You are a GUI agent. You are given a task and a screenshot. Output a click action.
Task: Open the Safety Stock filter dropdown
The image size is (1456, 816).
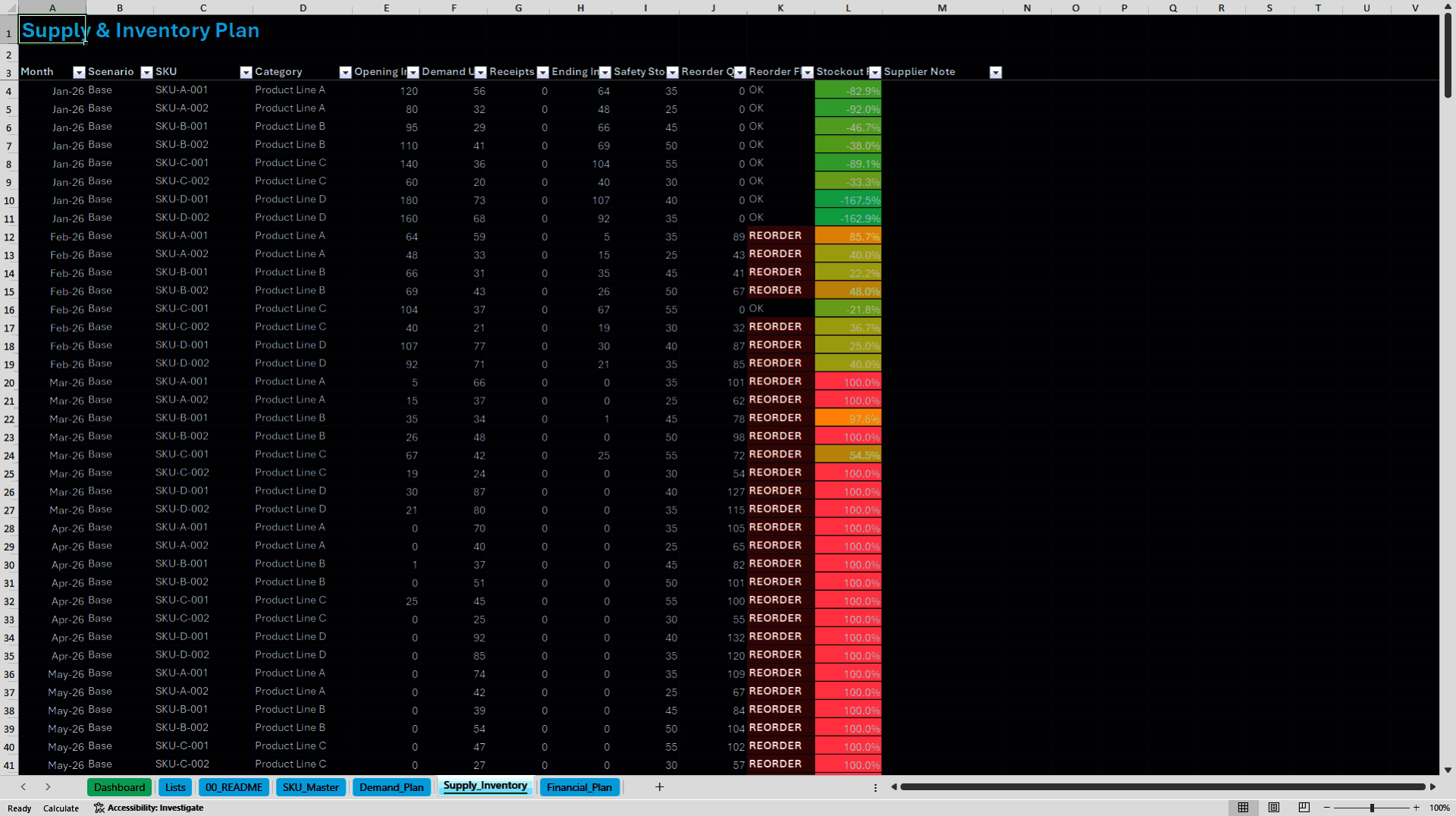pyautogui.click(x=672, y=72)
